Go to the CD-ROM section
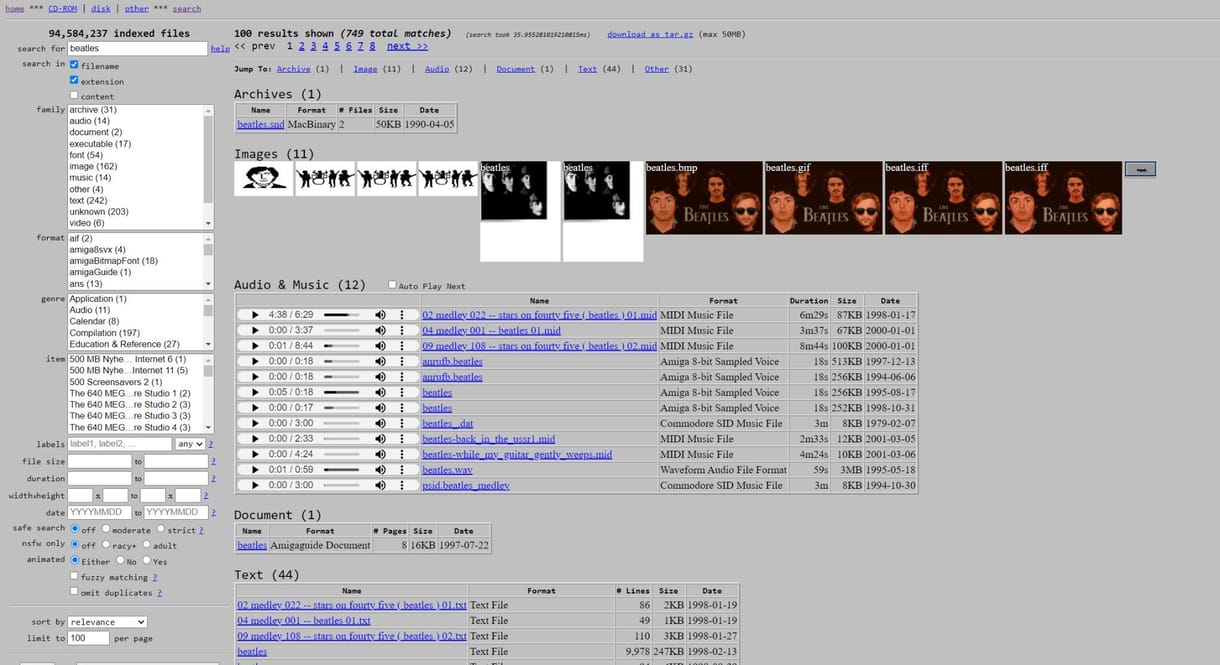The height and width of the screenshot is (665, 1220). (62, 8)
